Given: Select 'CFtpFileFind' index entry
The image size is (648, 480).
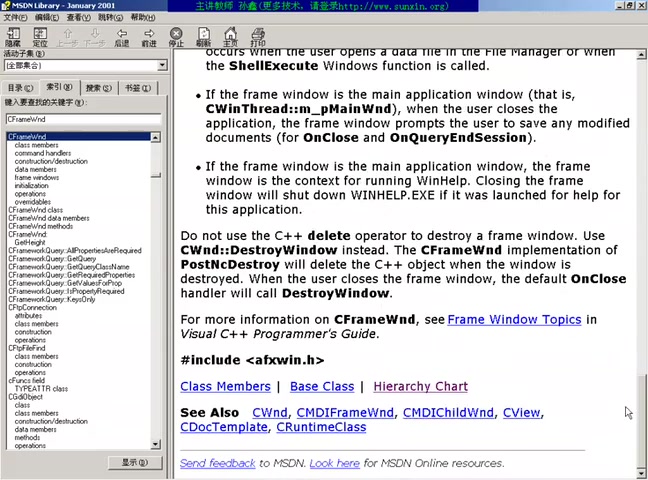Looking at the screenshot, I should [x=27, y=348].
